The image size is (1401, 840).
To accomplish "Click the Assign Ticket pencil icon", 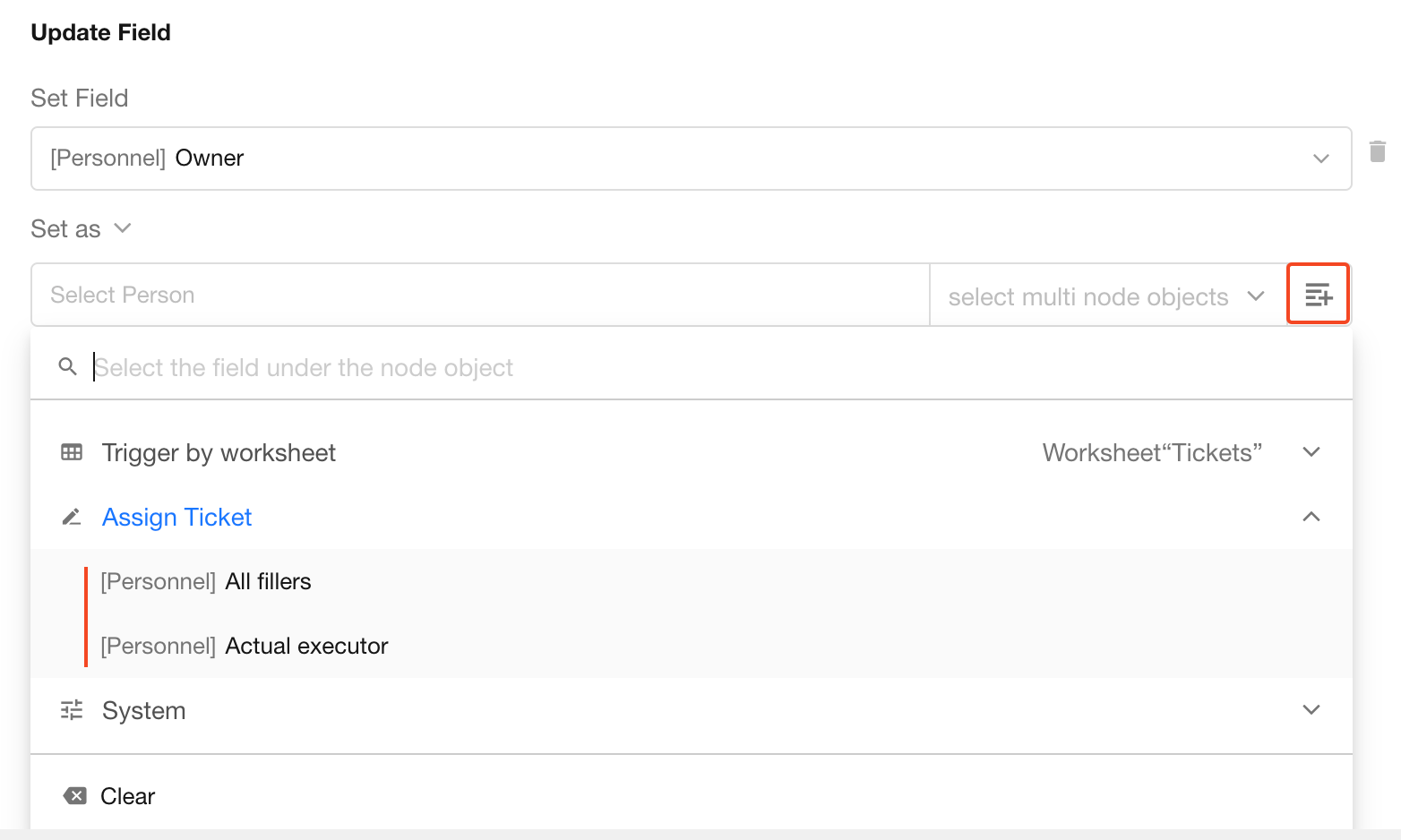I will [x=72, y=517].
